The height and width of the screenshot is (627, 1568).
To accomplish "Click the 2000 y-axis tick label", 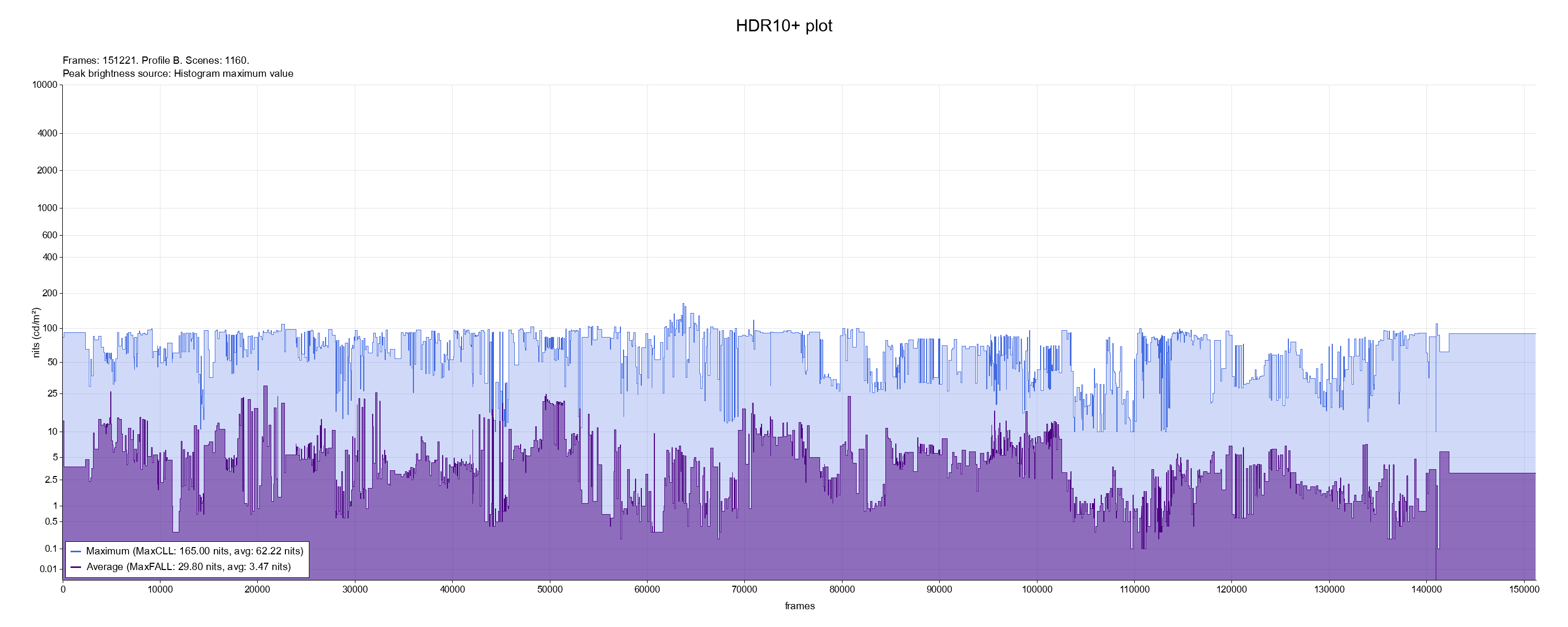I will [47, 170].
